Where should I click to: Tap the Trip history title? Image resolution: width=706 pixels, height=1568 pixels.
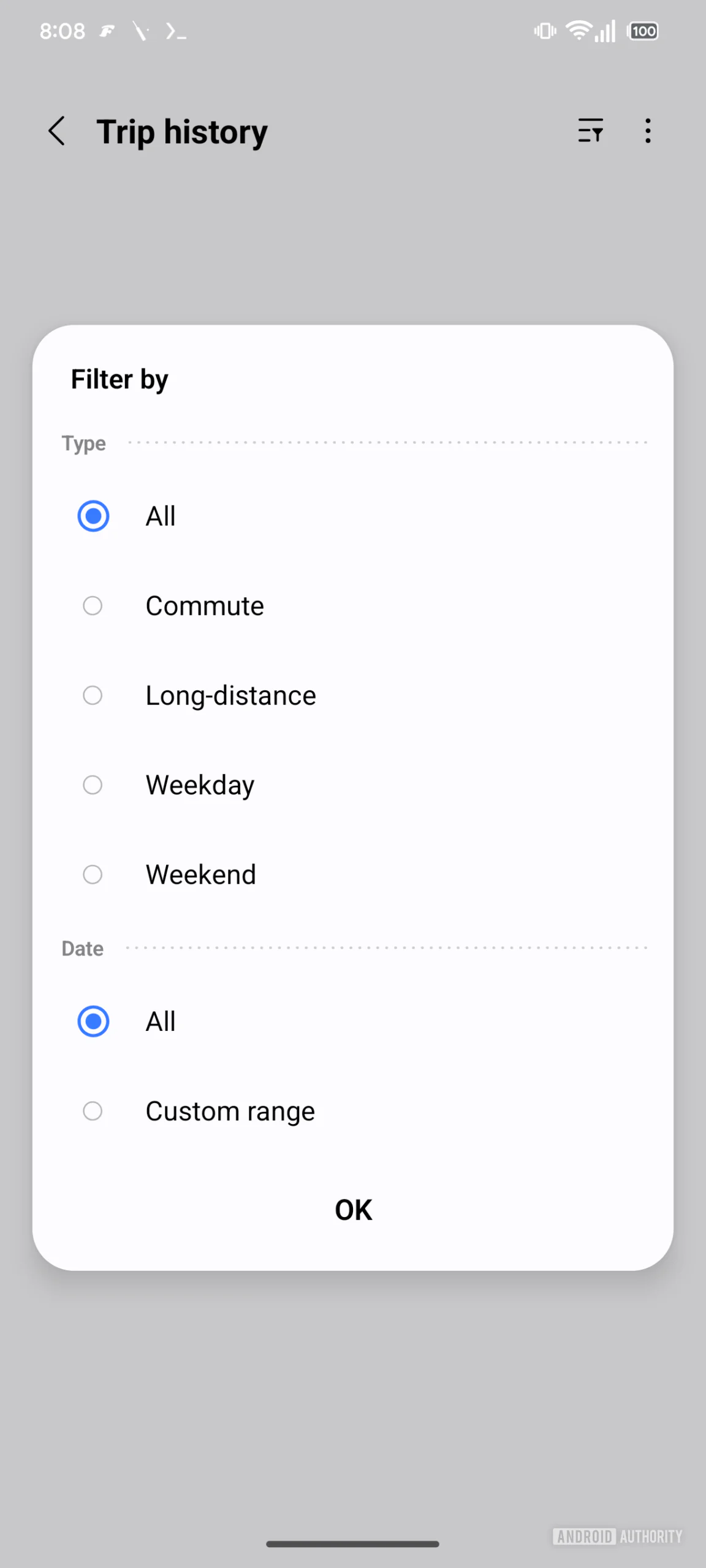click(x=182, y=132)
